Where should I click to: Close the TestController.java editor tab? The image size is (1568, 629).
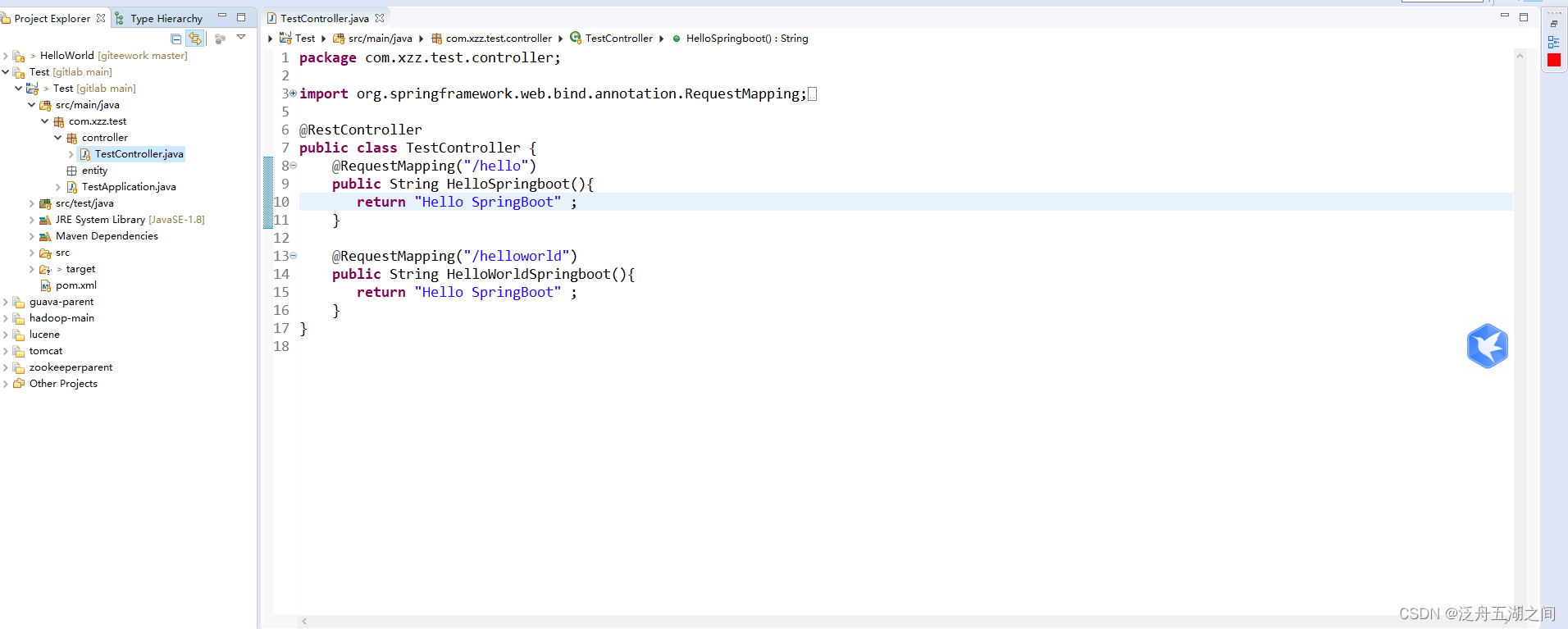click(x=380, y=18)
